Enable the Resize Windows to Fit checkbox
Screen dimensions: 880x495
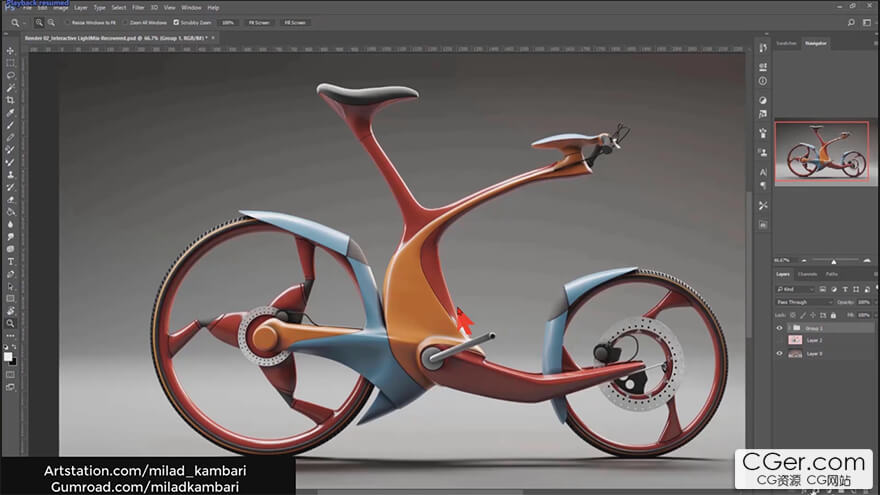point(67,21)
